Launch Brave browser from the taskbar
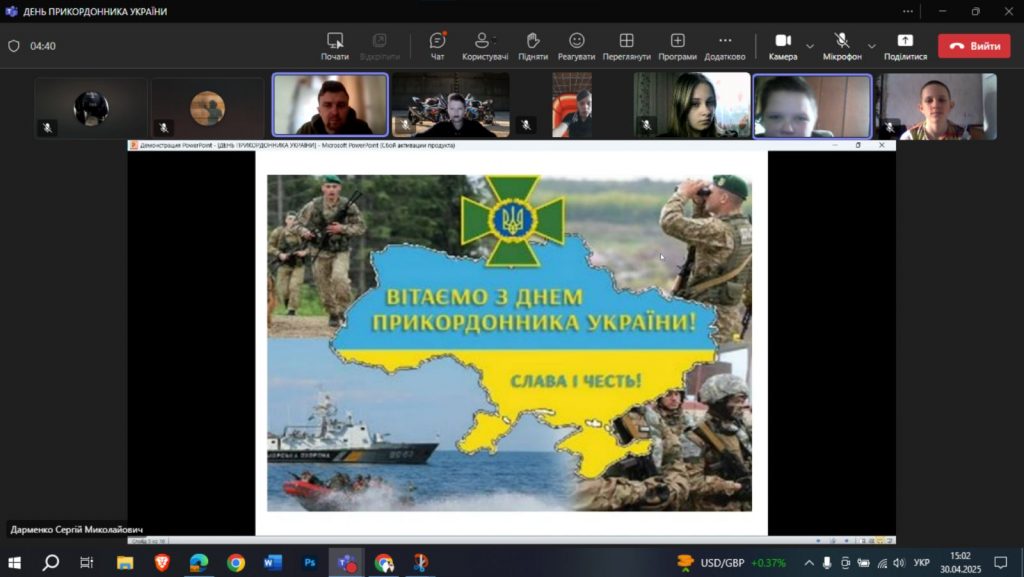The image size is (1024, 577). (x=162, y=563)
